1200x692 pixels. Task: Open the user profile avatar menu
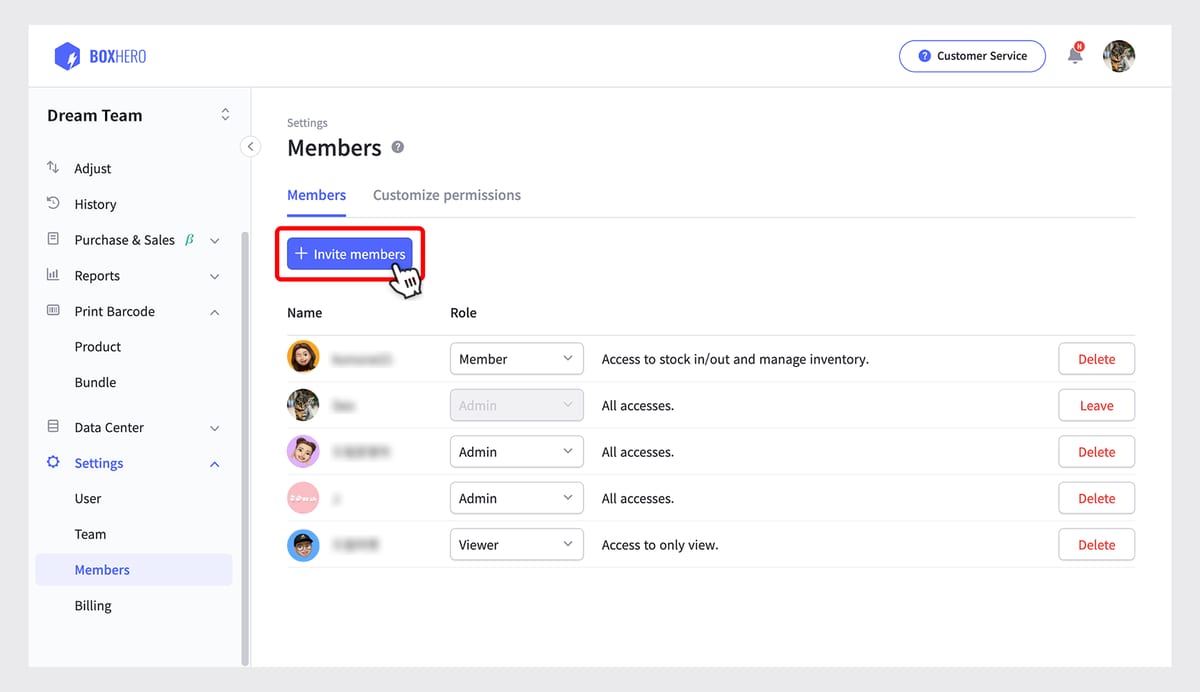point(1118,56)
